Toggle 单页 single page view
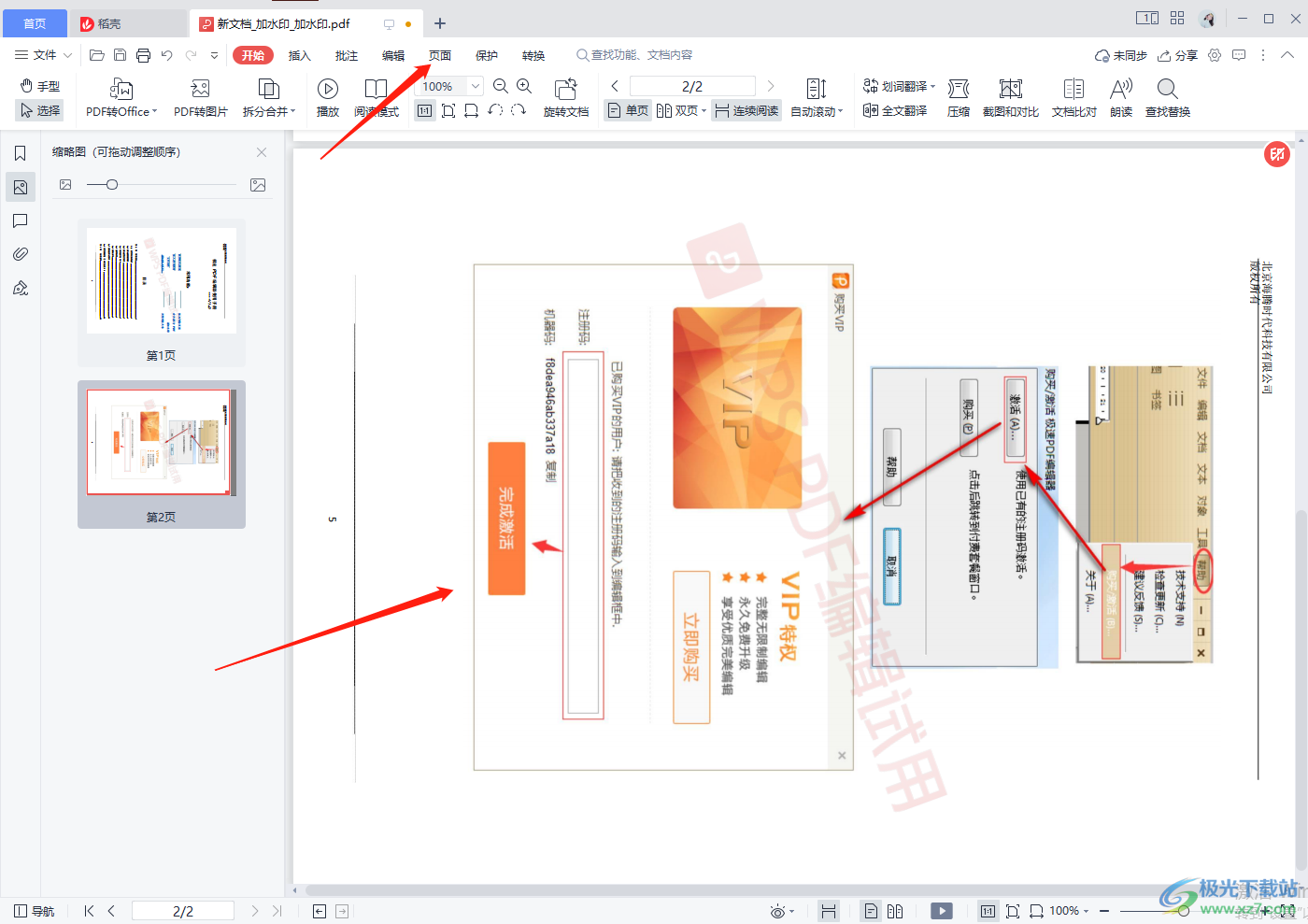 coord(628,111)
